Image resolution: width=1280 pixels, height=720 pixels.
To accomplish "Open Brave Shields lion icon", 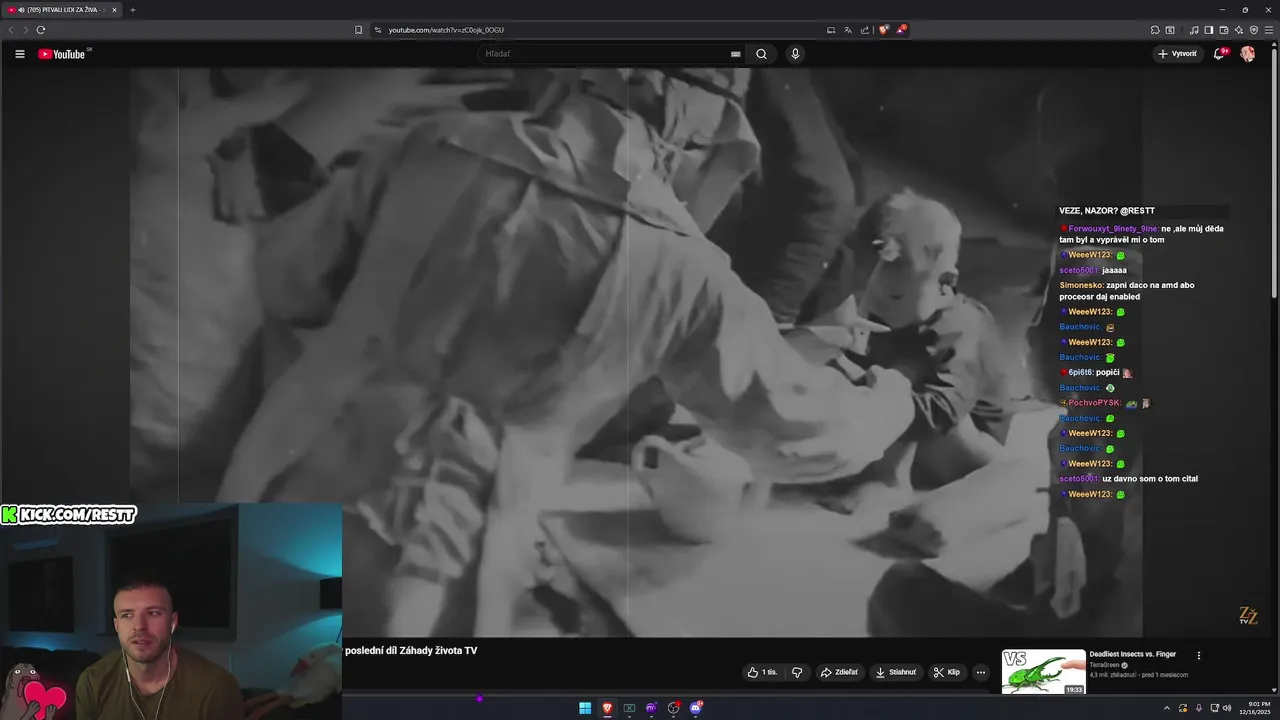I will [x=884, y=30].
